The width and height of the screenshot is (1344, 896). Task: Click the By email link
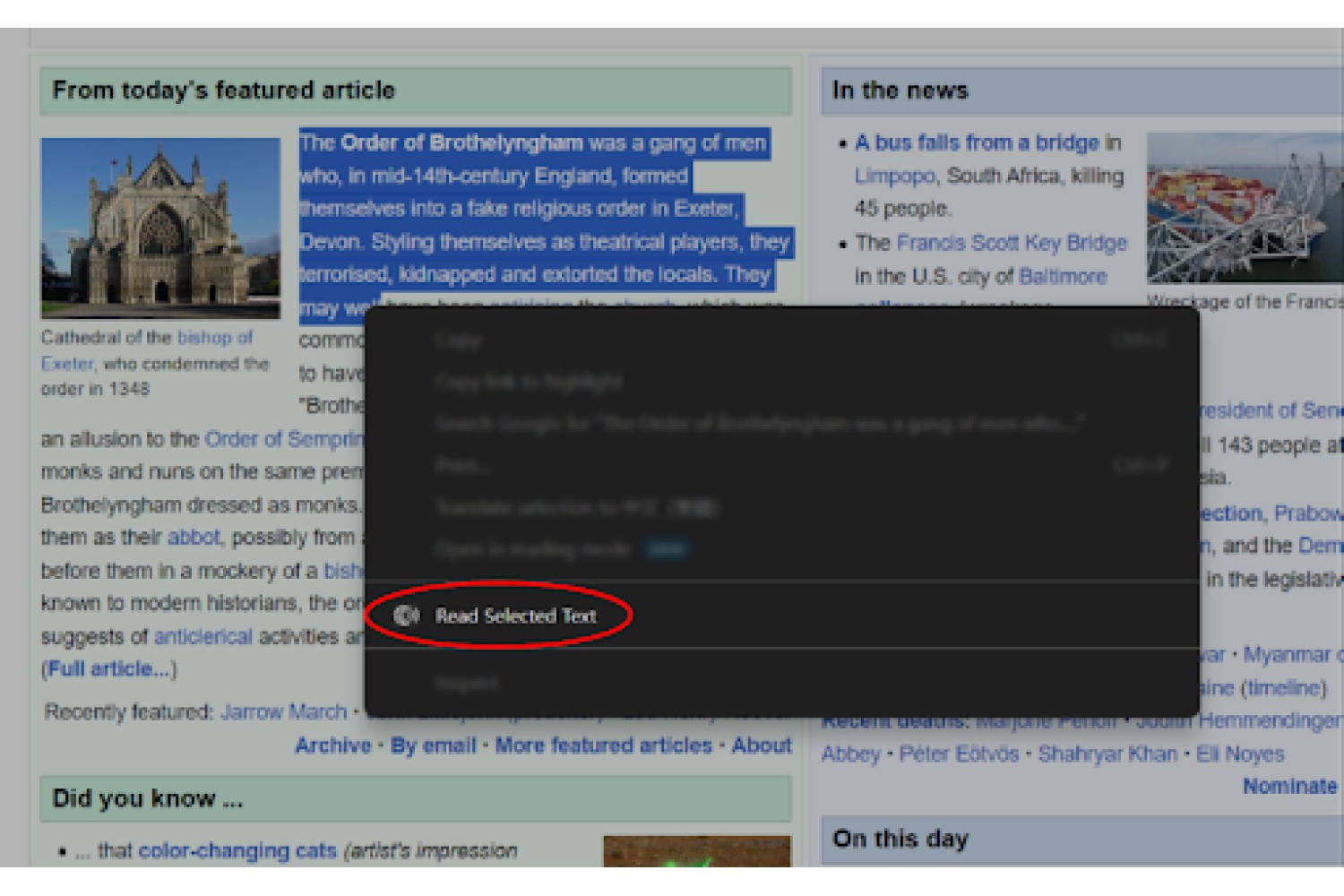click(434, 745)
